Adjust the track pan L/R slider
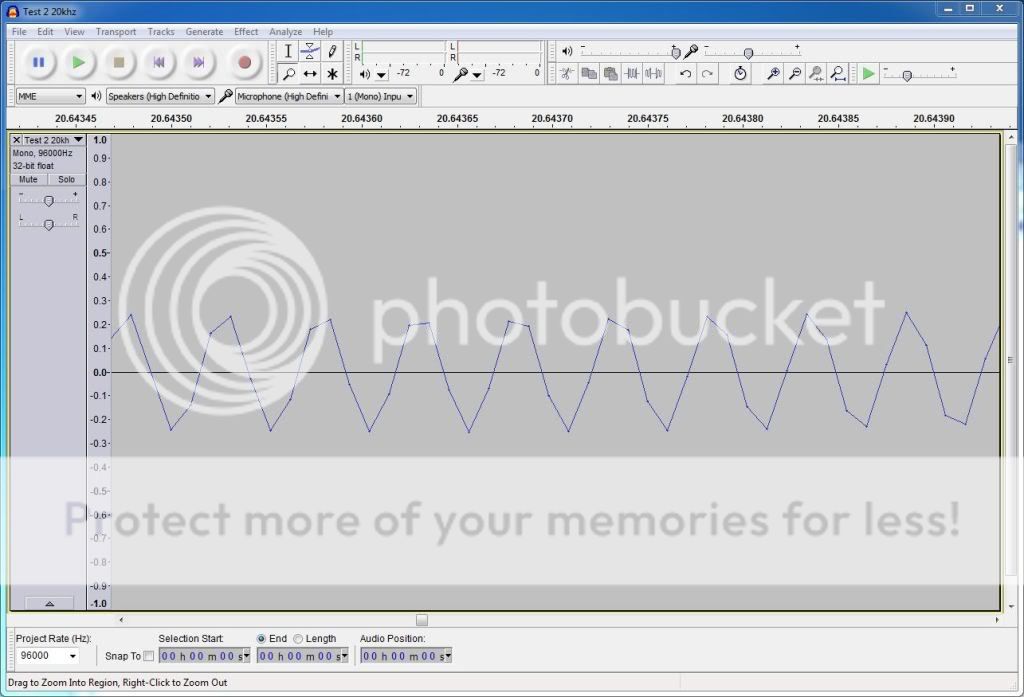 tap(48, 224)
